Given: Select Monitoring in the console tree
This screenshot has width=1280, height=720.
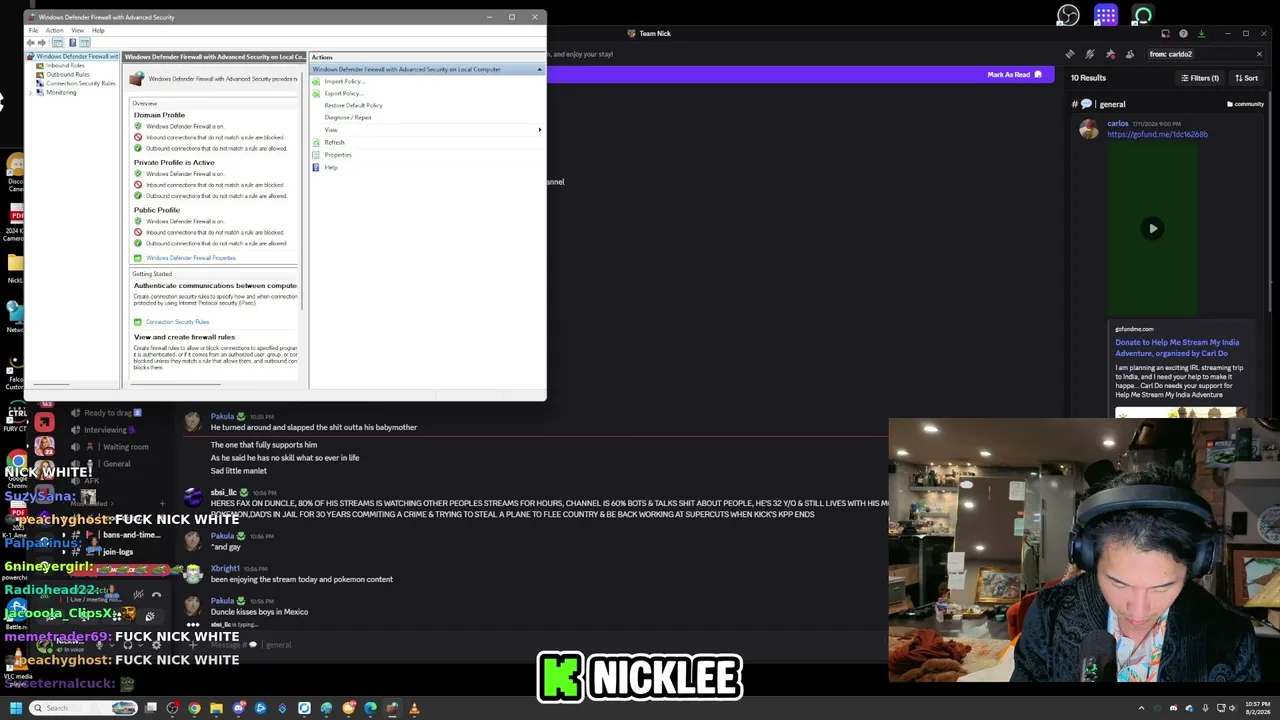Looking at the screenshot, I should click(60, 92).
